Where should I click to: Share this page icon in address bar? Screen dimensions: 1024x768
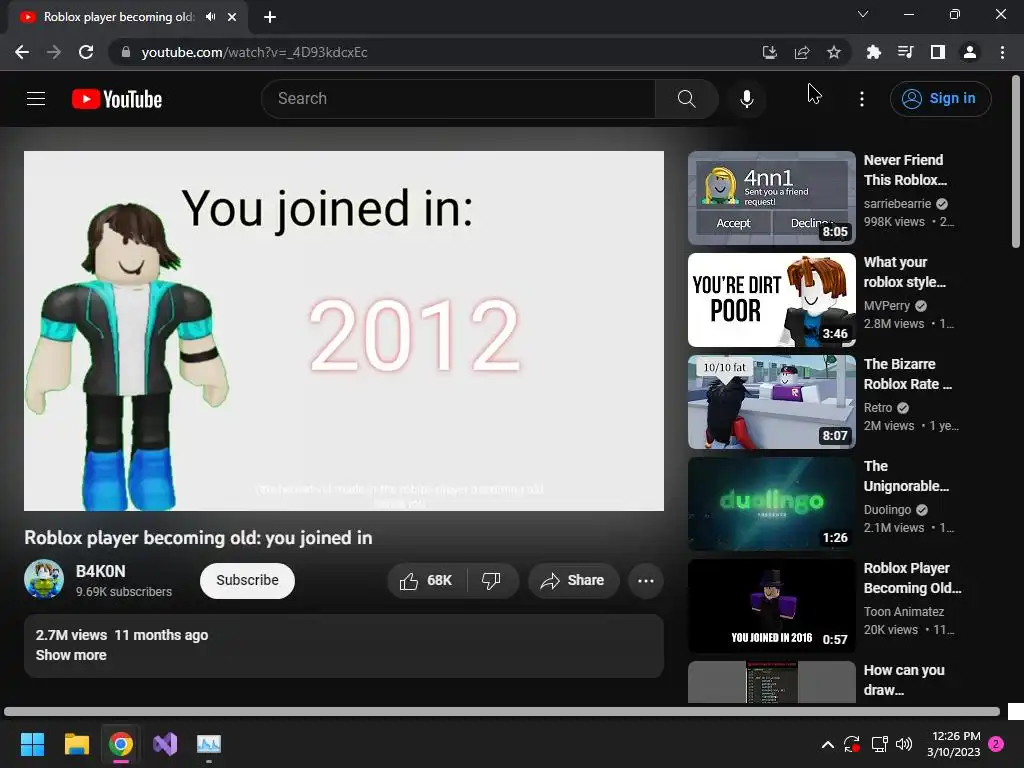[x=802, y=52]
